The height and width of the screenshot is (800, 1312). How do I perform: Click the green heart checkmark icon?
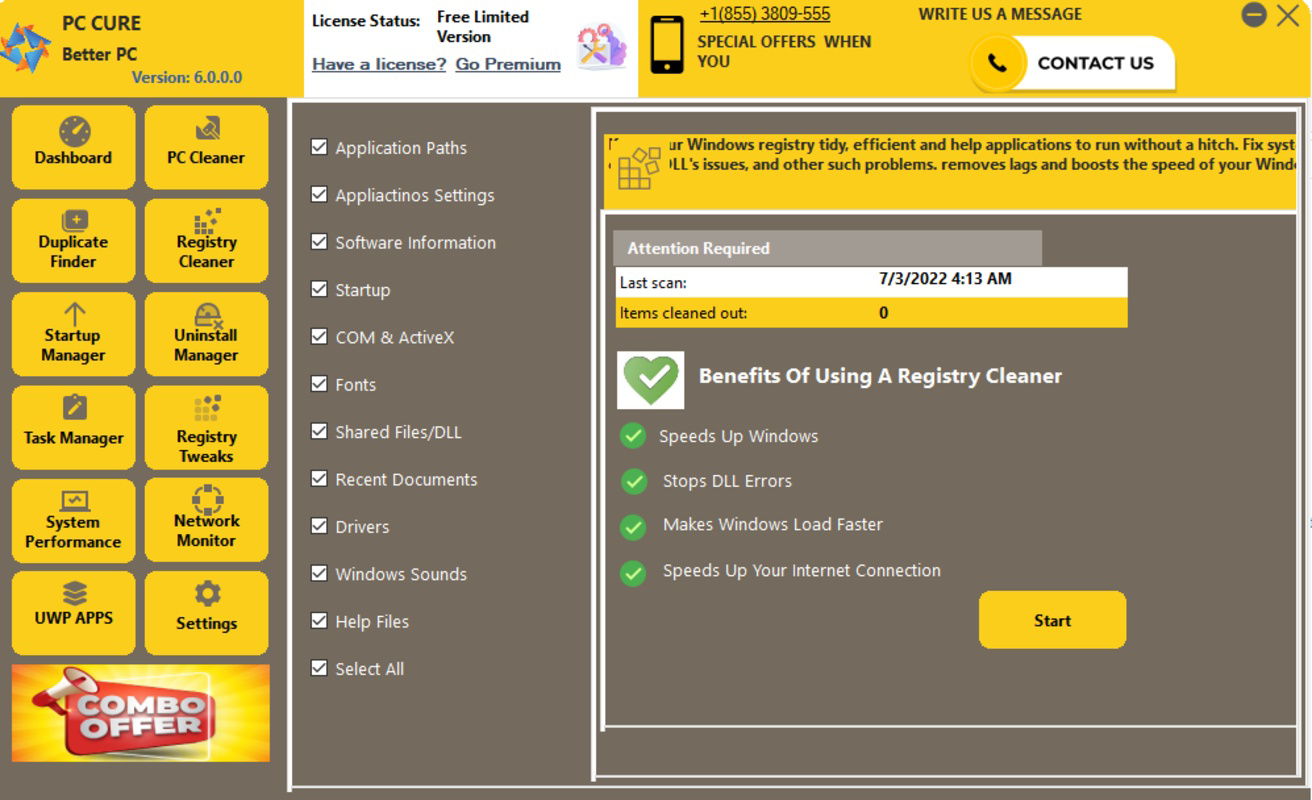pos(651,380)
